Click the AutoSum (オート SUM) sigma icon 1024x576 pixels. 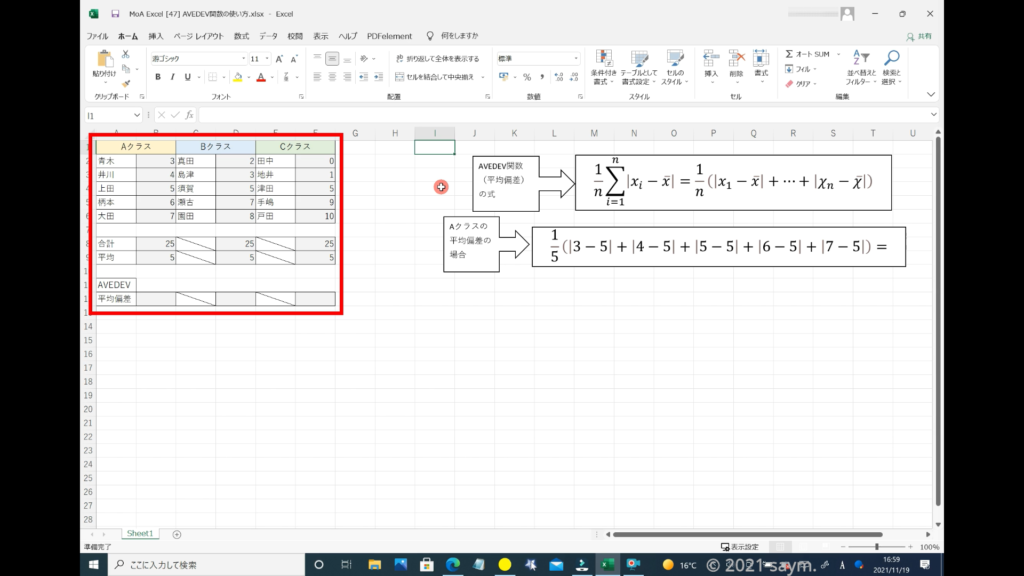(789, 54)
